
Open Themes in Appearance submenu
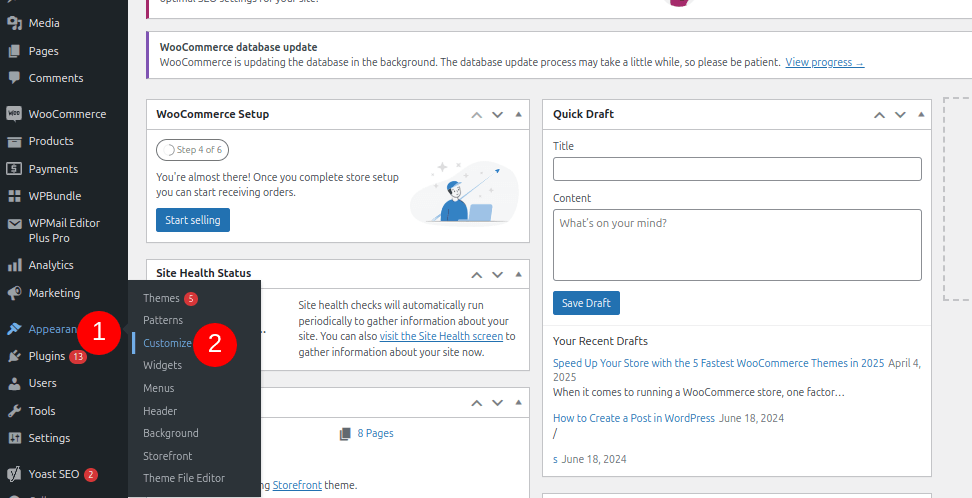[161, 298]
